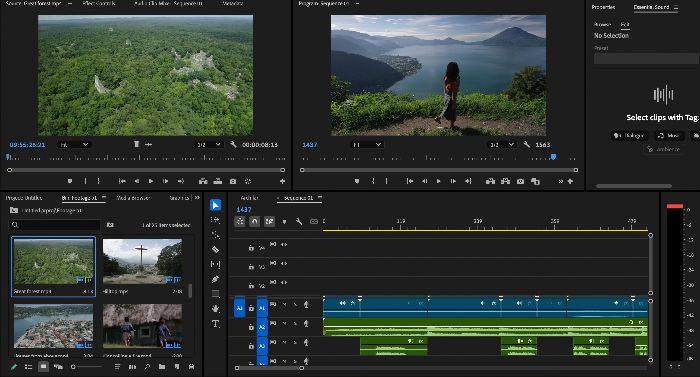The image size is (700, 377).
Task: Create new bin in Project panel
Action: point(162,367)
